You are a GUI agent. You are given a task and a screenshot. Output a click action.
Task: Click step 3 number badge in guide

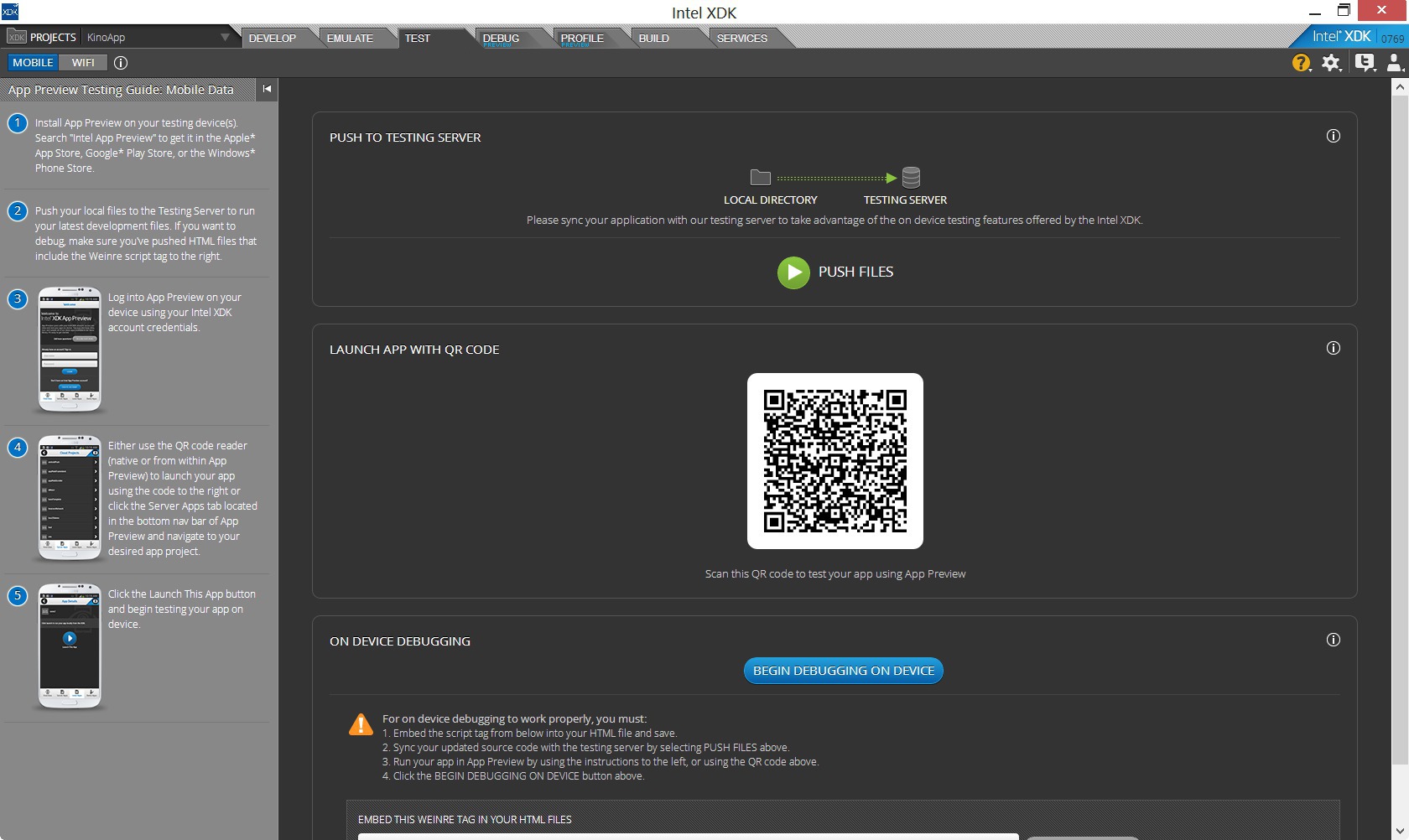pos(18,298)
